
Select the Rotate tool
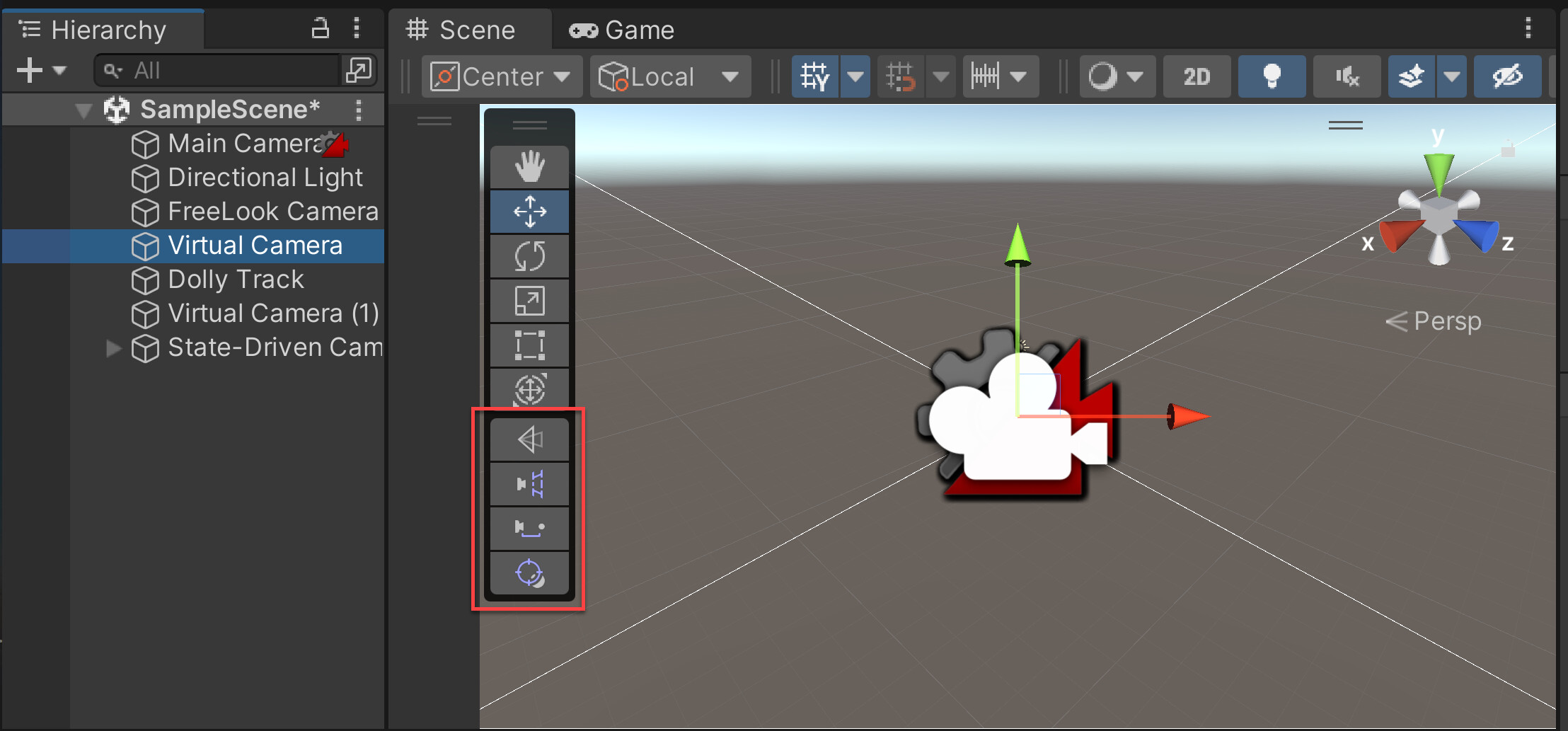coord(529,255)
